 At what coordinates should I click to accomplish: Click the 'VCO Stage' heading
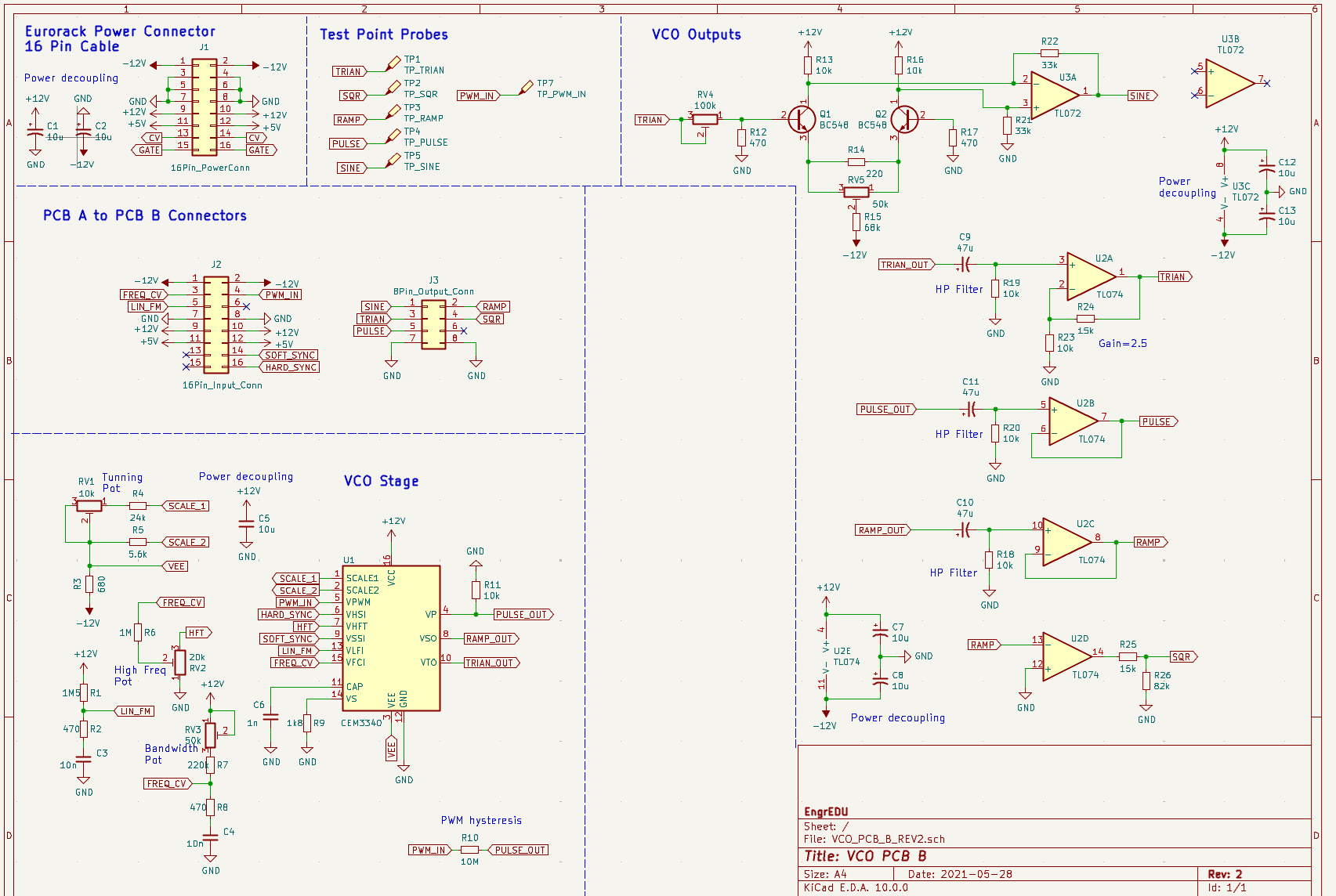[x=382, y=481]
